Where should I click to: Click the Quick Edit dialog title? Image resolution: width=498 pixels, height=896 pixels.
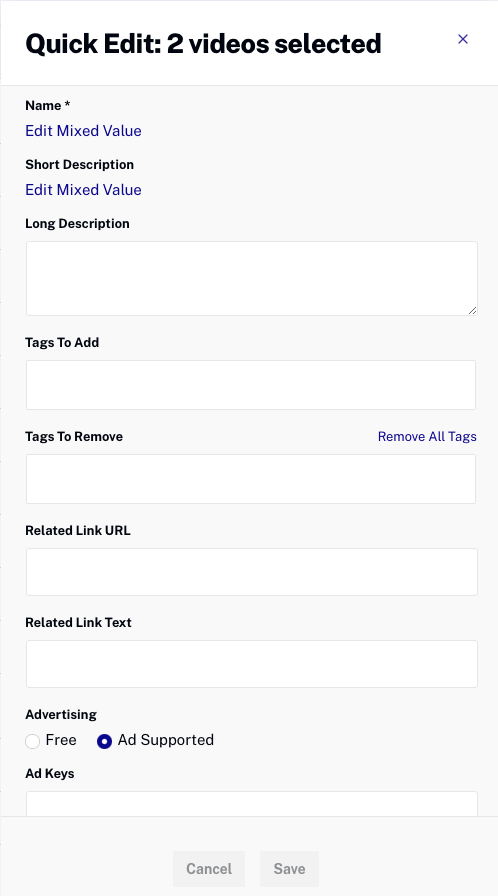click(203, 43)
